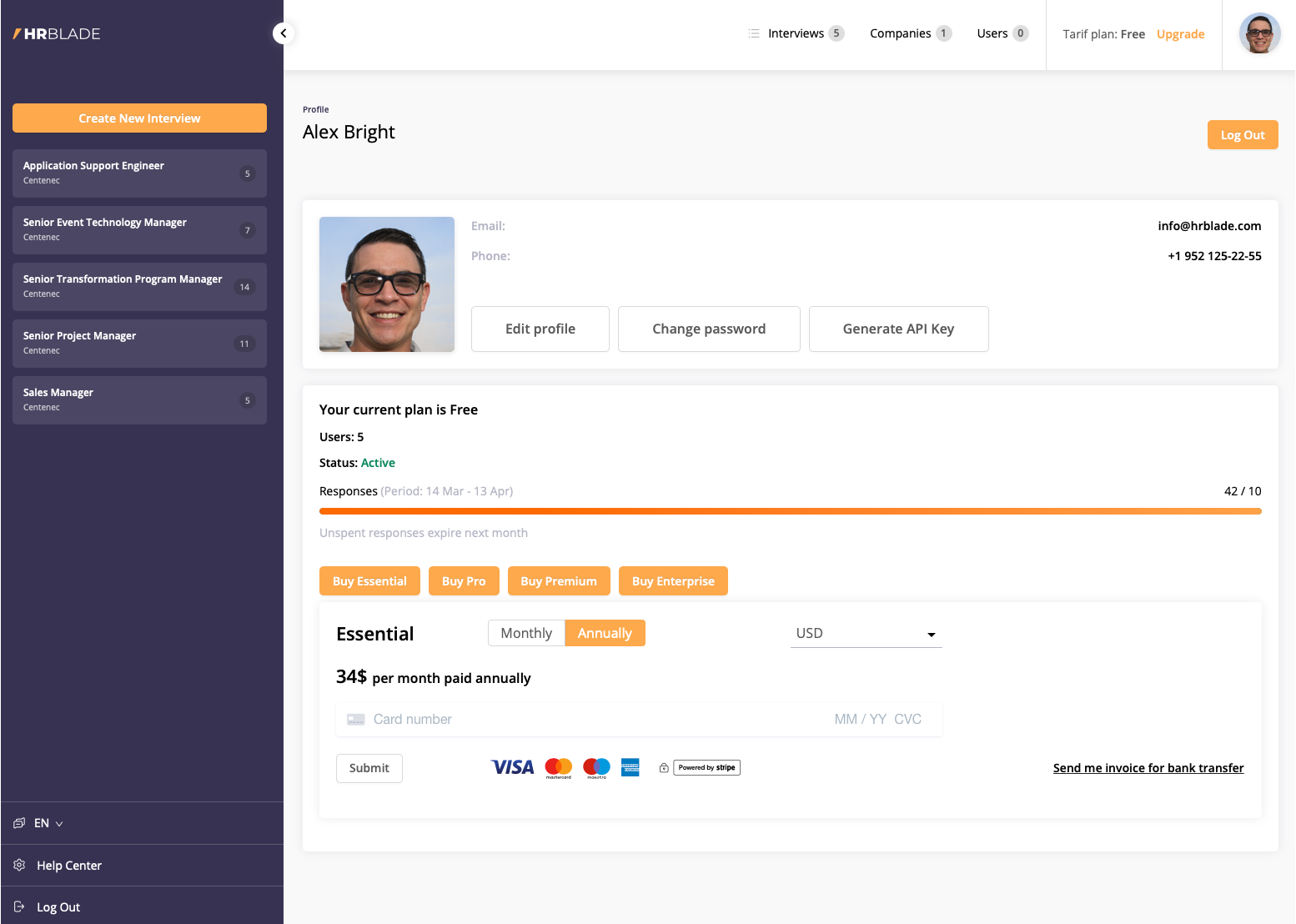
Task: Click the sidebar Log Out icon
Action: tap(19, 906)
